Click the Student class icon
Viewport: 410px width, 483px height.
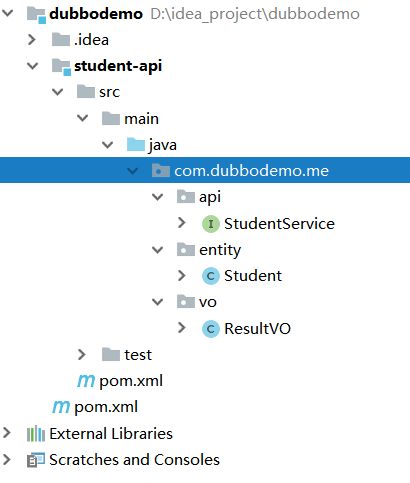[211, 276]
